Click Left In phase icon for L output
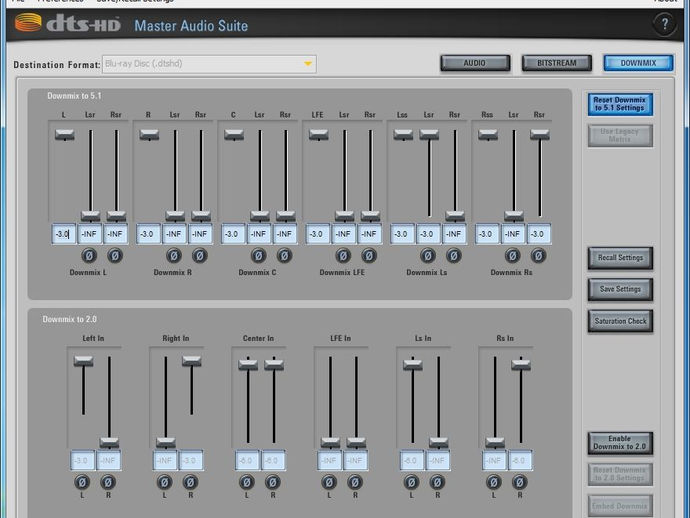The image size is (690, 518). coord(82,482)
